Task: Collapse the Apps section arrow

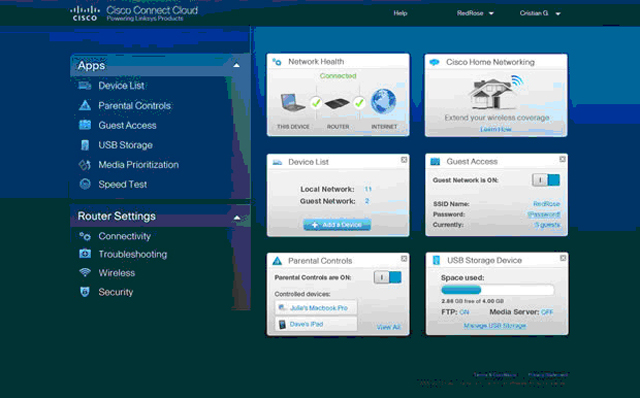Action: click(236, 65)
